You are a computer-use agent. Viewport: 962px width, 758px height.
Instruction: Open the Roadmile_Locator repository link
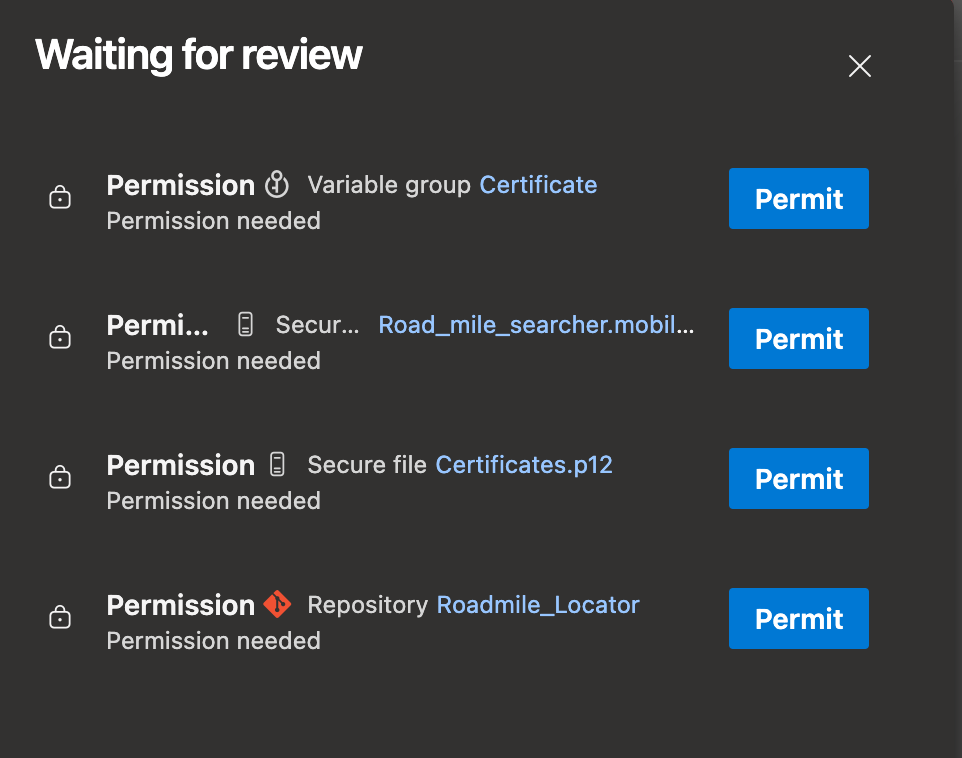click(x=538, y=605)
